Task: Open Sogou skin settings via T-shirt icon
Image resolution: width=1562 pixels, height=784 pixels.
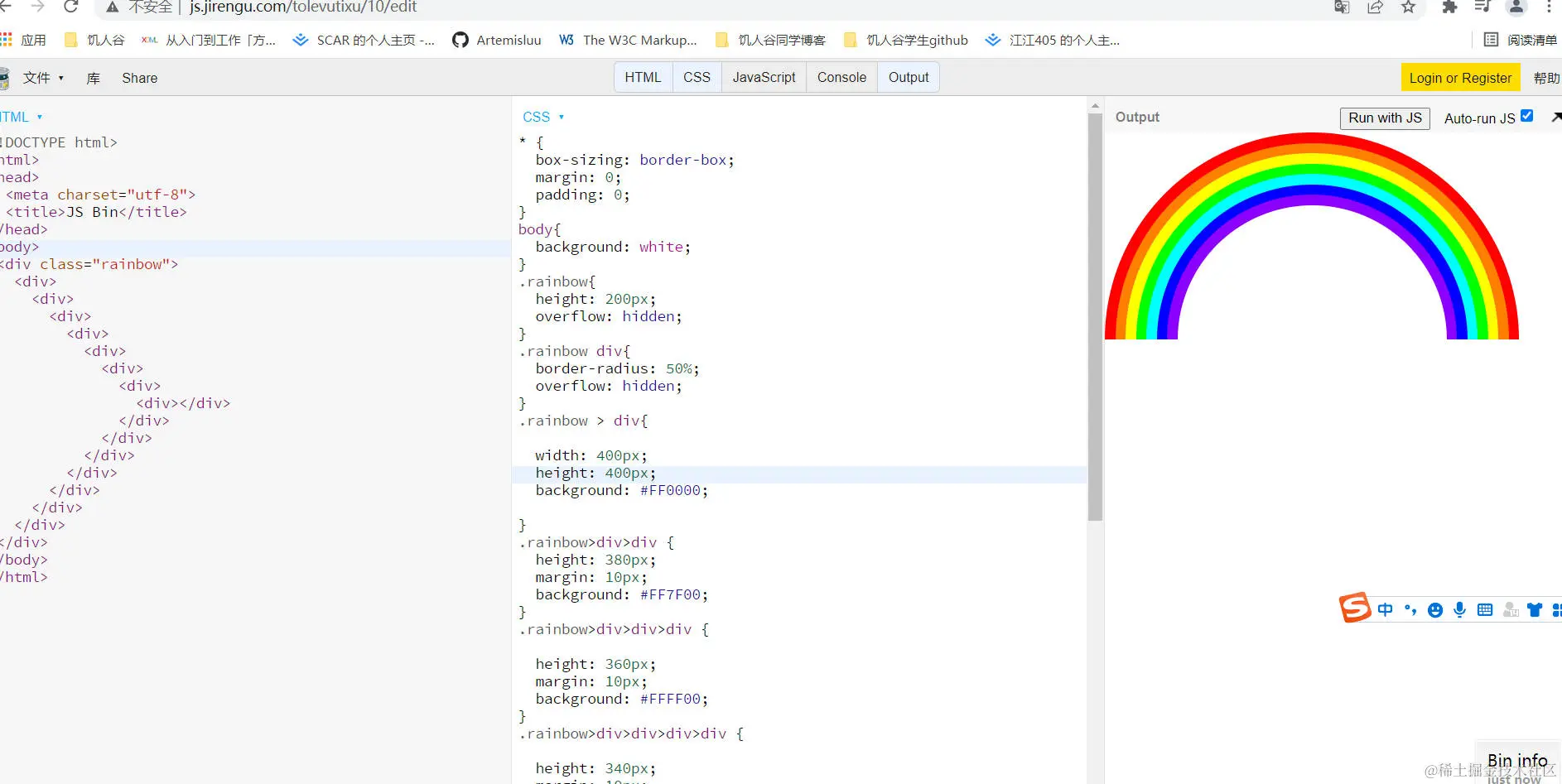Action: pyautogui.click(x=1535, y=609)
